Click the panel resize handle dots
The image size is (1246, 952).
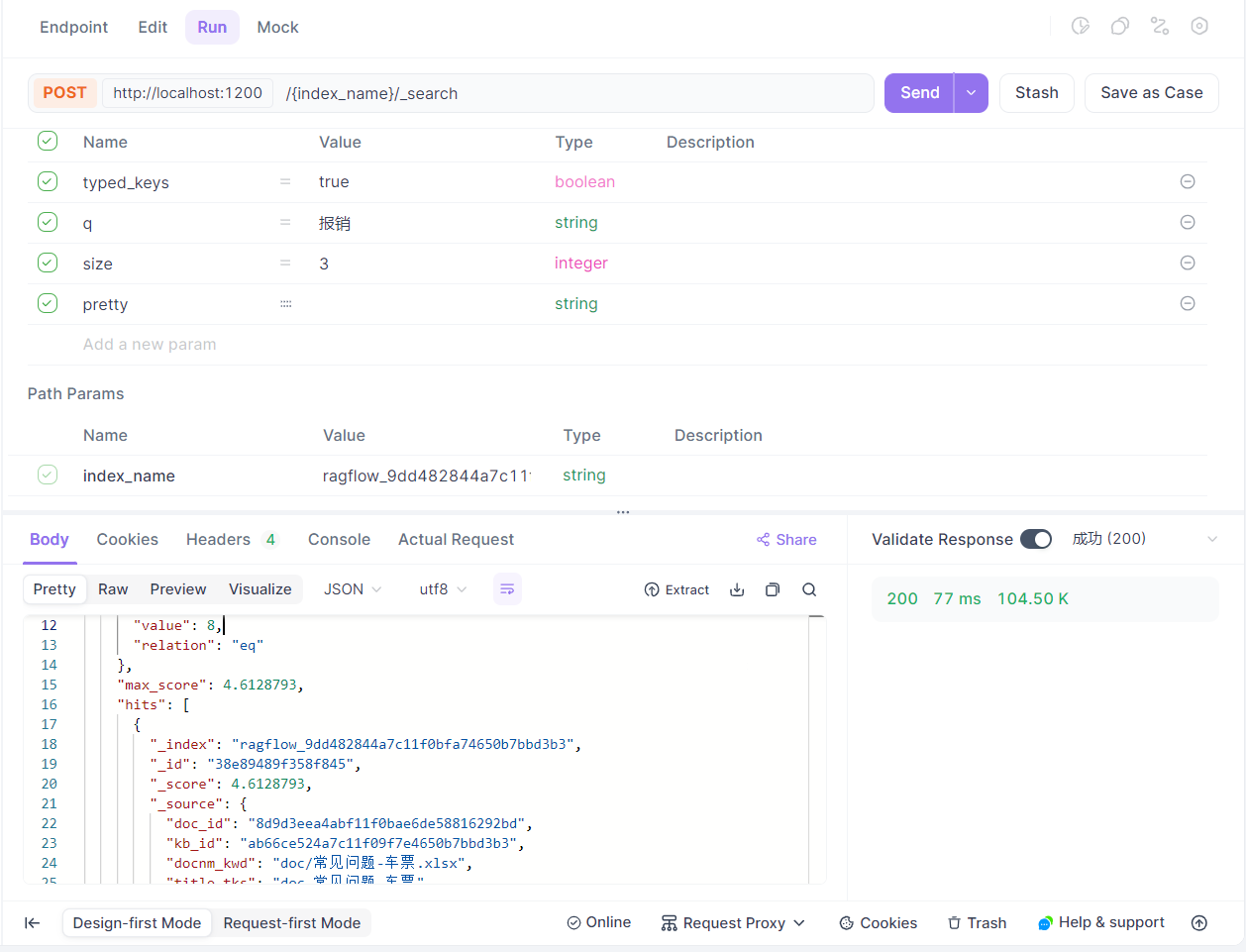pos(623,512)
